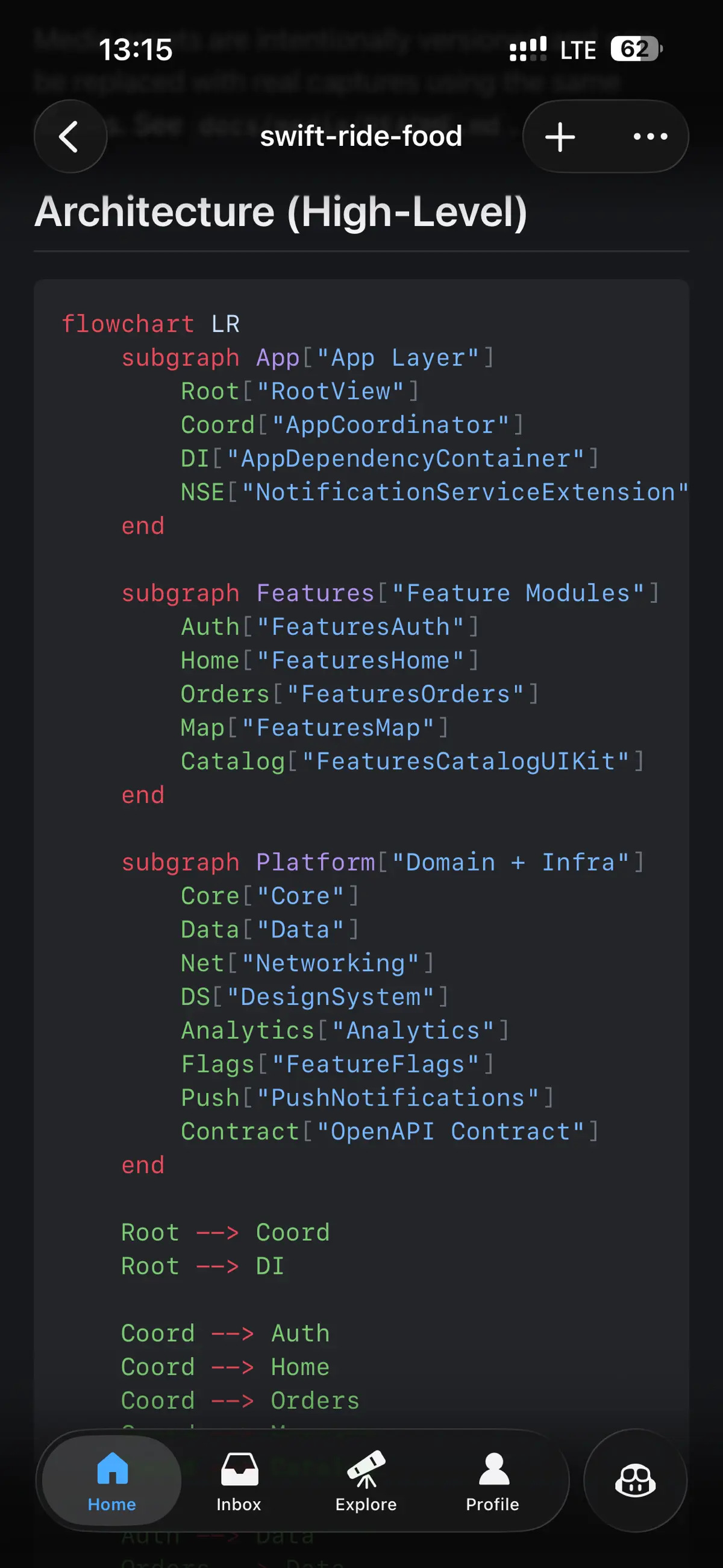The width and height of the screenshot is (723, 1568).
Task: Tap the "OpenAPI Contract" code line
Action: 389,1131
